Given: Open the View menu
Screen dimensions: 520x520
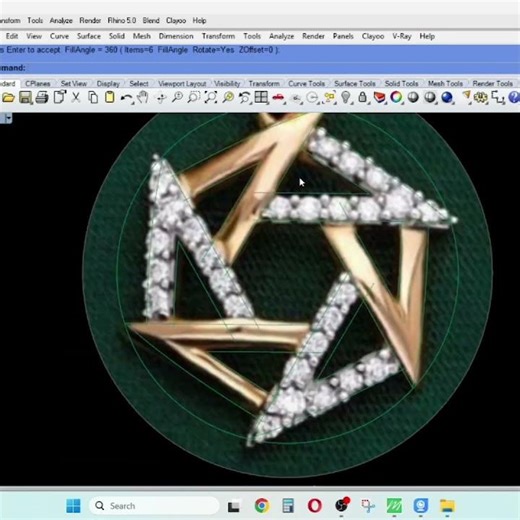Looking at the screenshot, I should (x=34, y=36).
